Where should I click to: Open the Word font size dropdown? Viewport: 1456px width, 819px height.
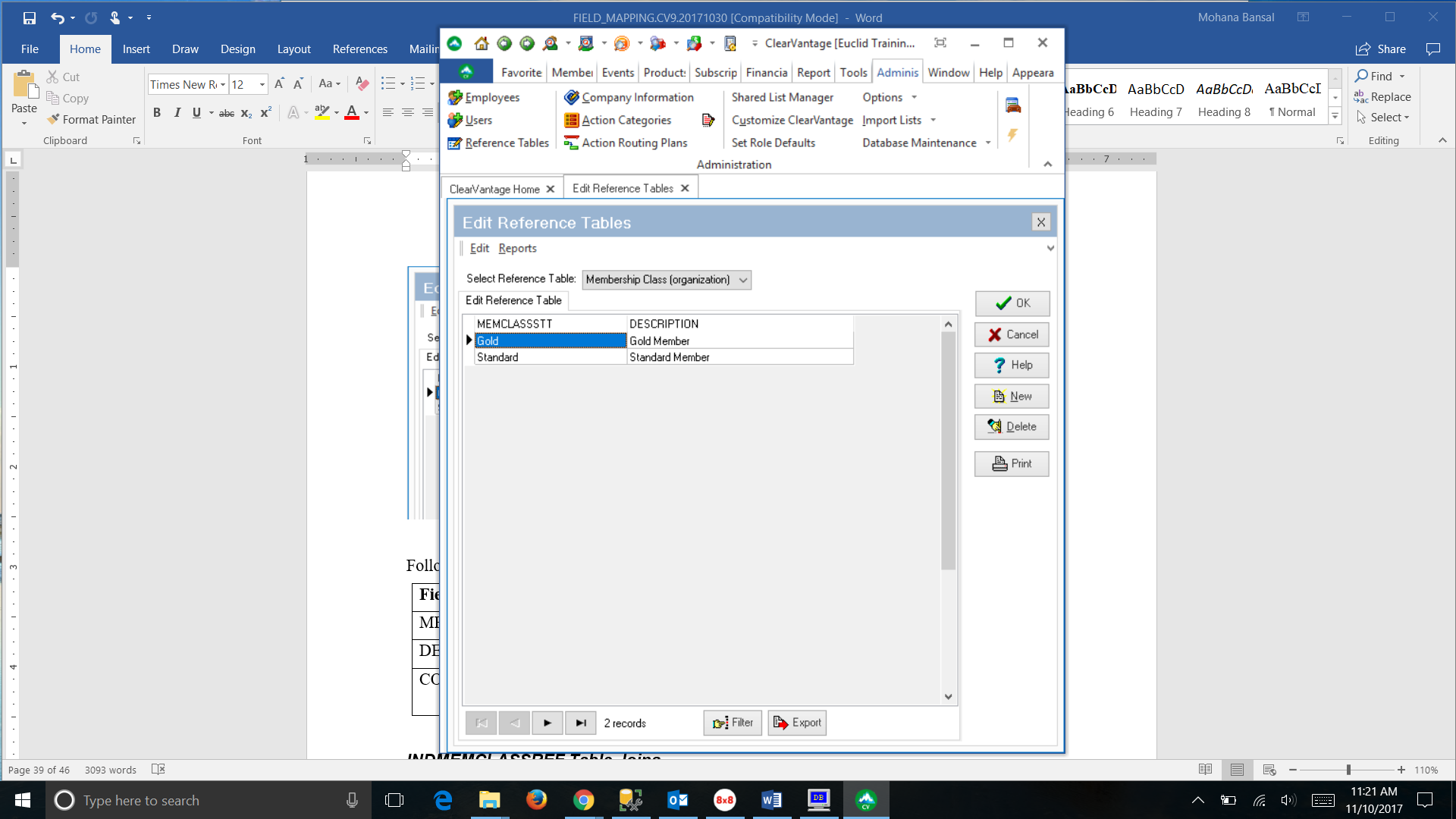point(262,84)
